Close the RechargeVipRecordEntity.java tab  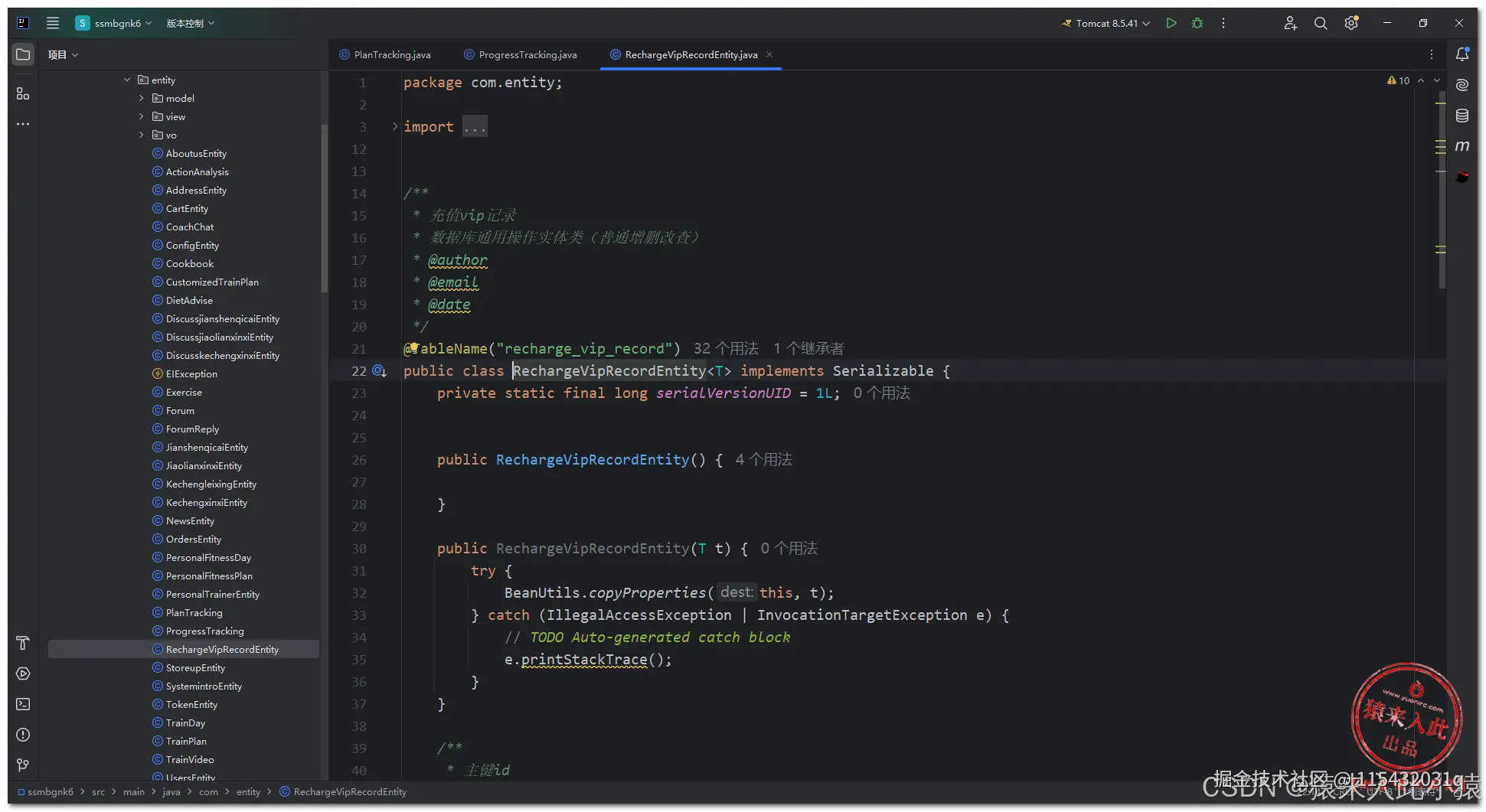tap(769, 54)
